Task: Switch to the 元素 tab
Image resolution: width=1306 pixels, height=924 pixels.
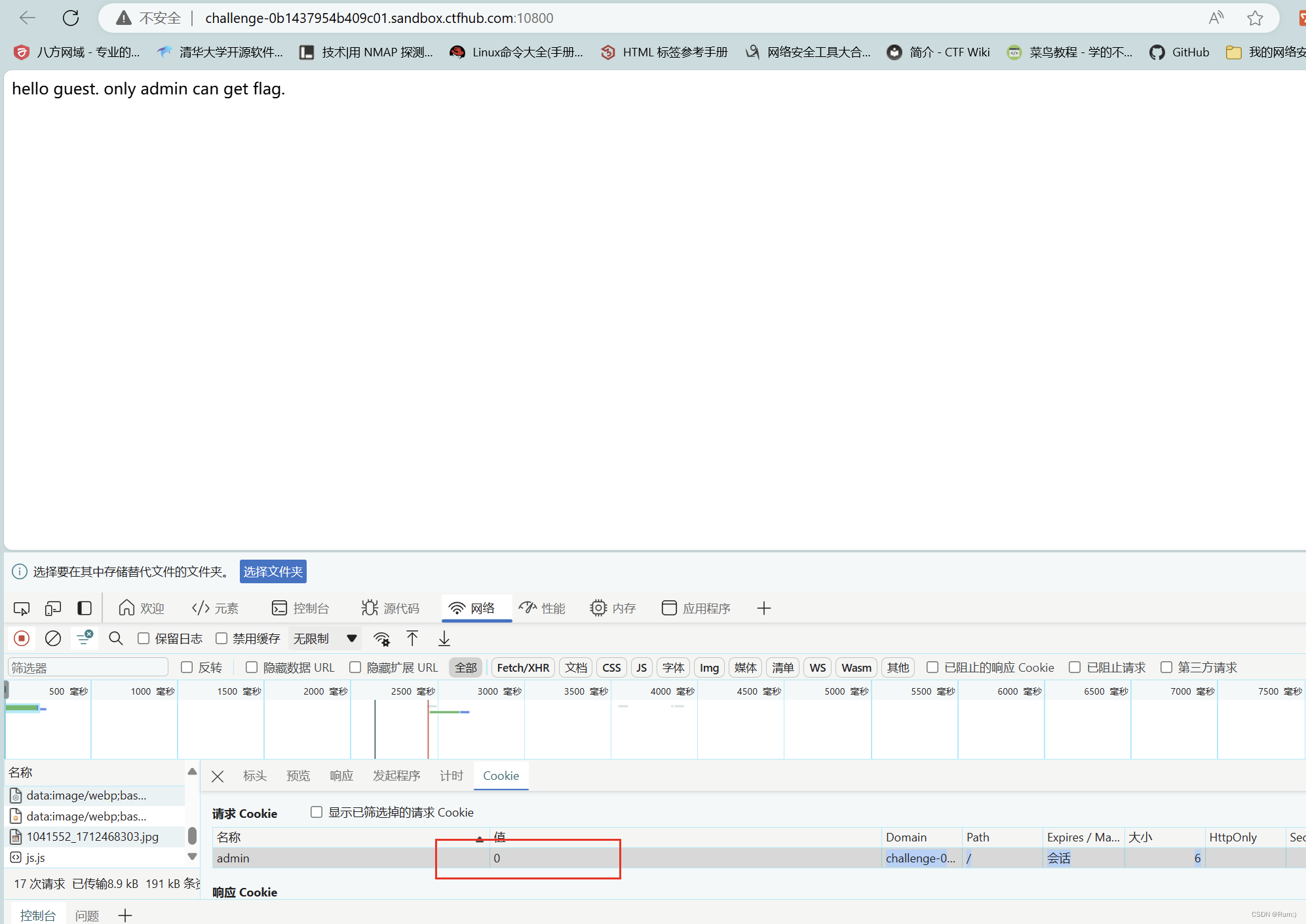Action: pyautogui.click(x=216, y=608)
